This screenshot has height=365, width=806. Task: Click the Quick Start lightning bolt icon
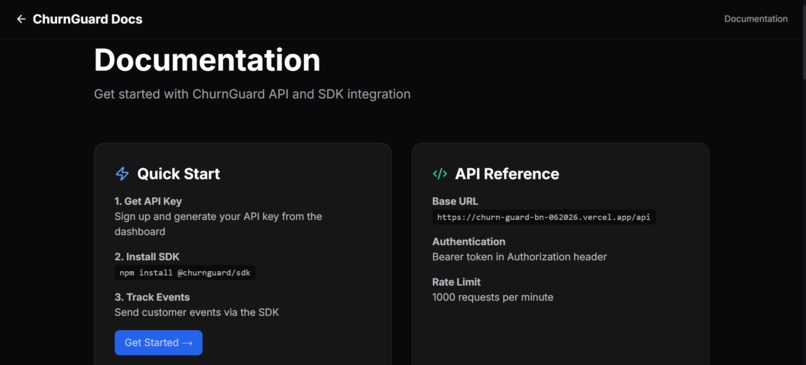122,174
